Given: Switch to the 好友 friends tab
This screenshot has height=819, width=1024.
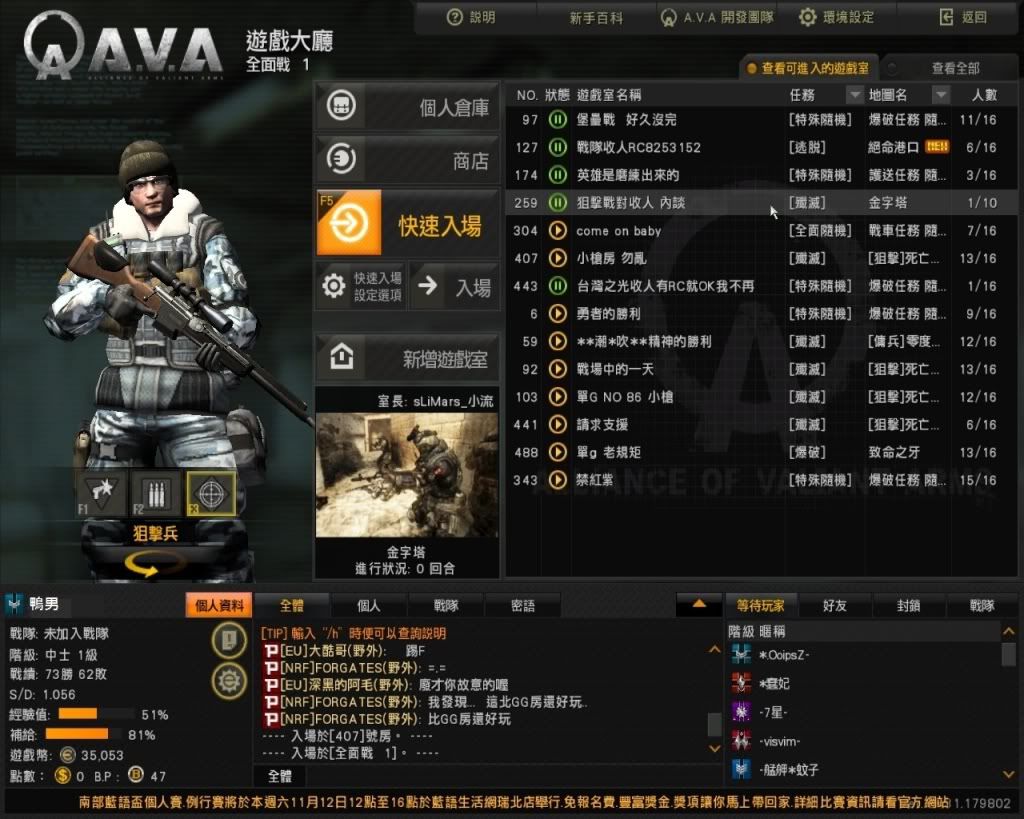Looking at the screenshot, I should (835, 605).
